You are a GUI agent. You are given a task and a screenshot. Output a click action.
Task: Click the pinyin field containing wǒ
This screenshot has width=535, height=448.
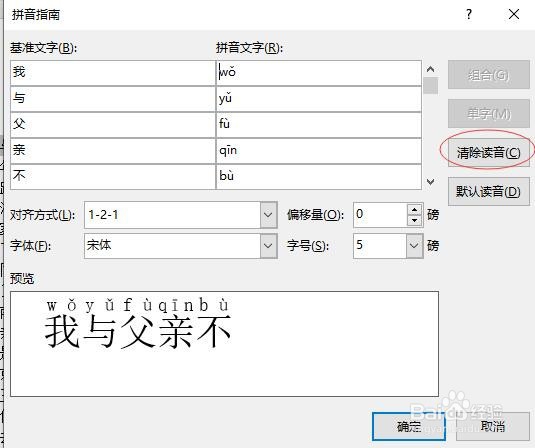click(x=319, y=73)
